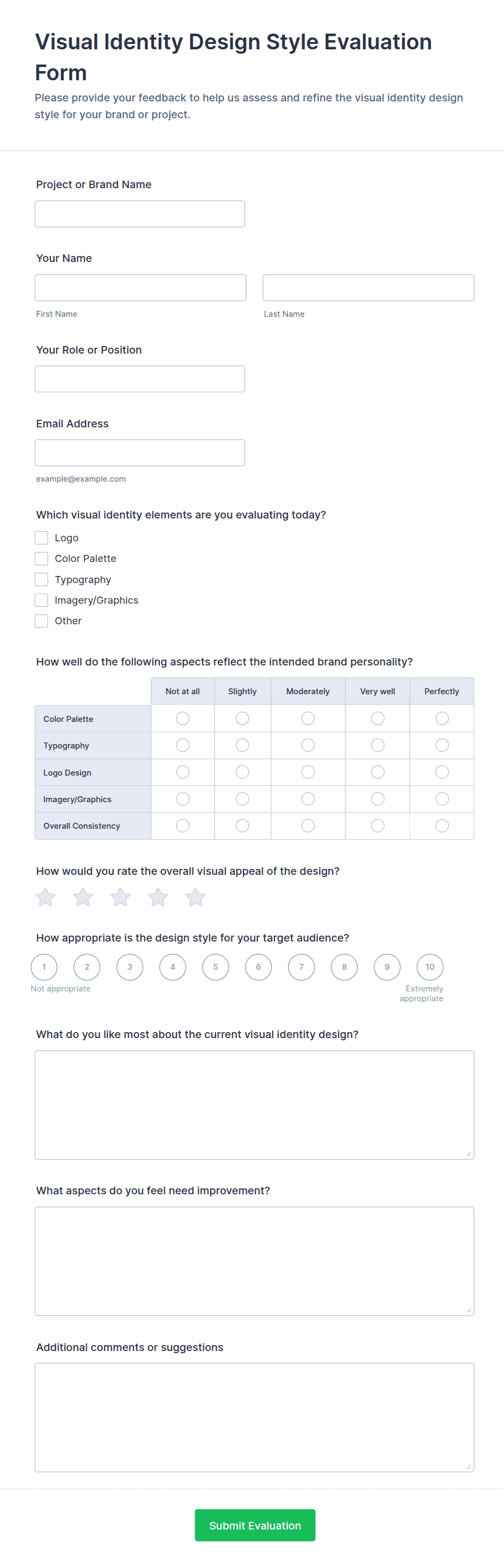Image resolution: width=504 pixels, height=1568 pixels.
Task: Select the fifth star for visual appeal
Action: pos(195,897)
